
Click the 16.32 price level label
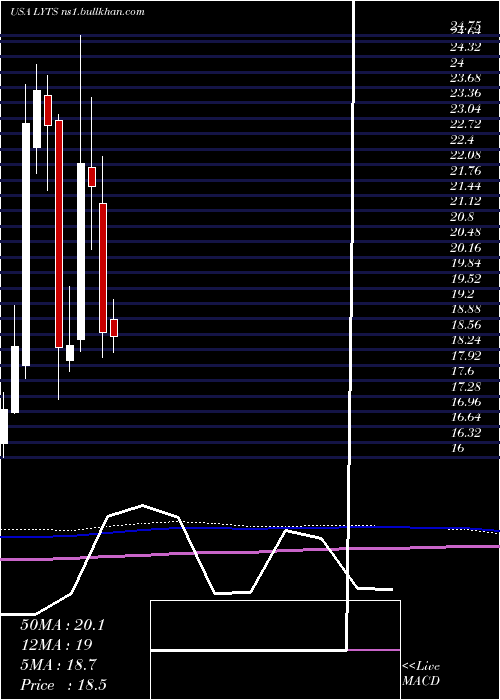coord(466,433)
